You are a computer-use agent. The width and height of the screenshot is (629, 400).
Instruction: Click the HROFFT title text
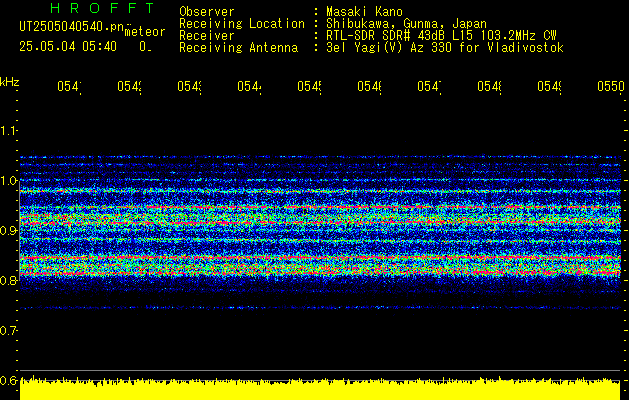(103, 8)
